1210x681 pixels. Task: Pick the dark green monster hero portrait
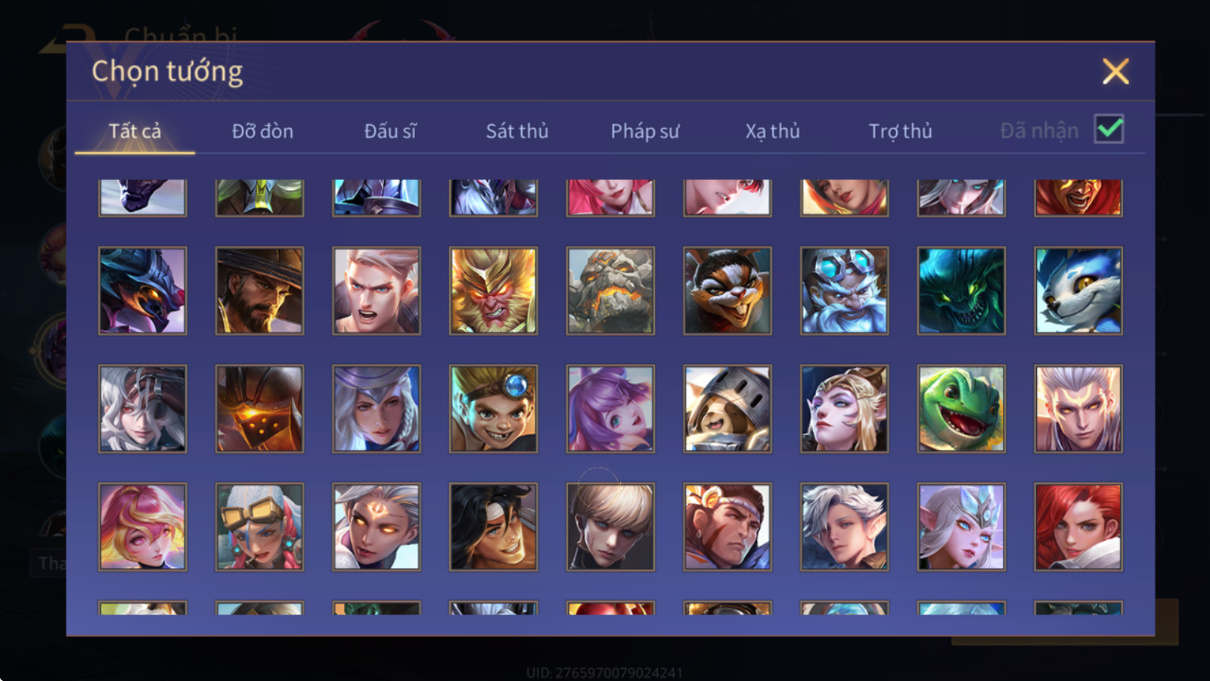961,291
